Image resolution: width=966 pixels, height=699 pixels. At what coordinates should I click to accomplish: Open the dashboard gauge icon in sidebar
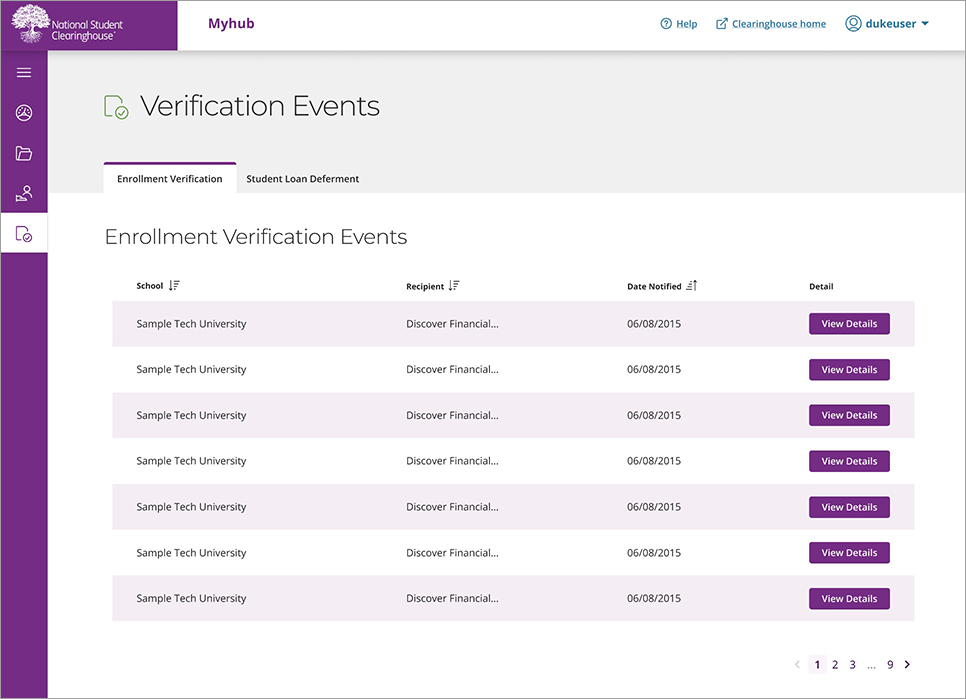[x=24, y=113]
